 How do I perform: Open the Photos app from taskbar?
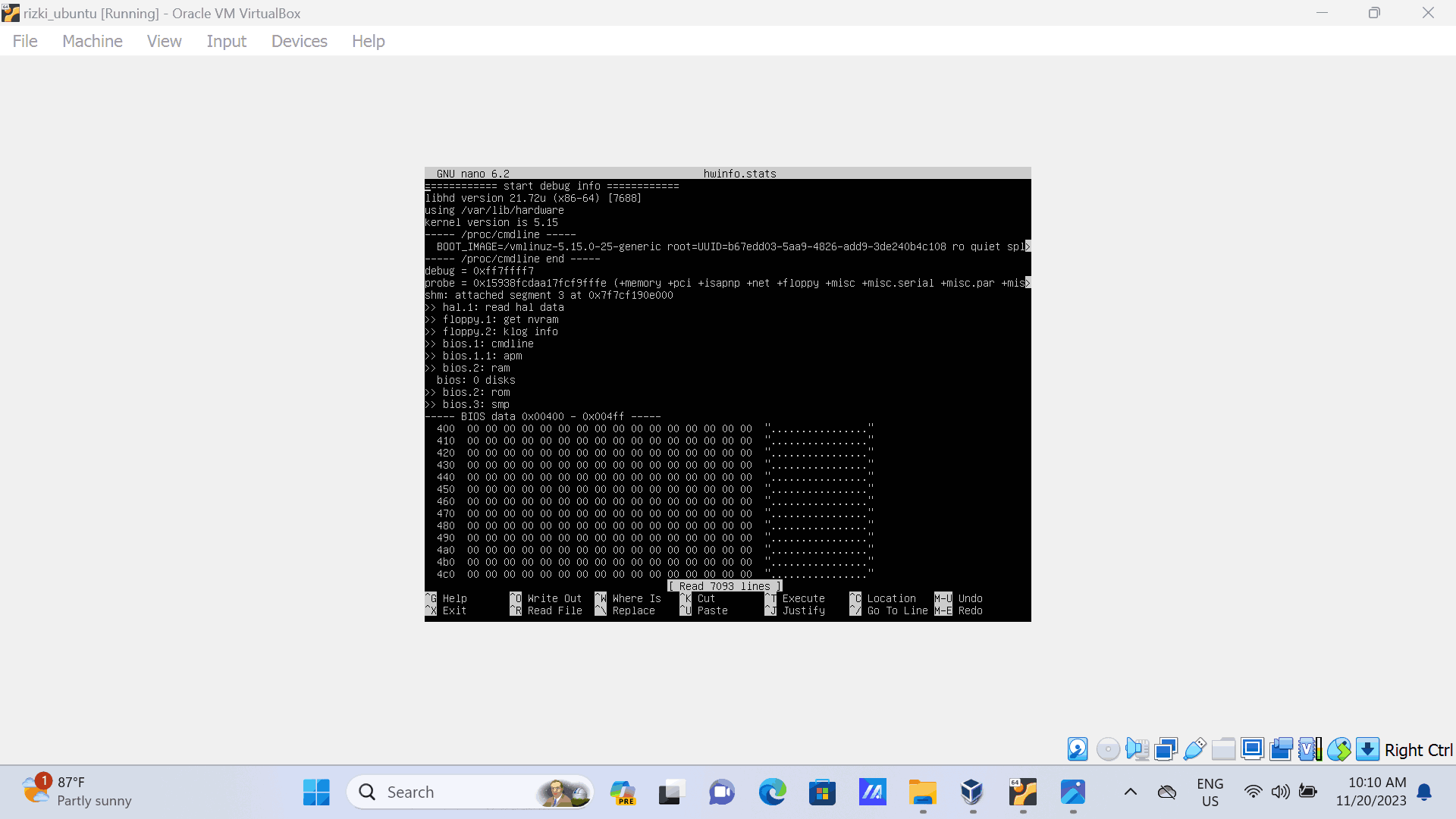click(x=1072, y=792)
